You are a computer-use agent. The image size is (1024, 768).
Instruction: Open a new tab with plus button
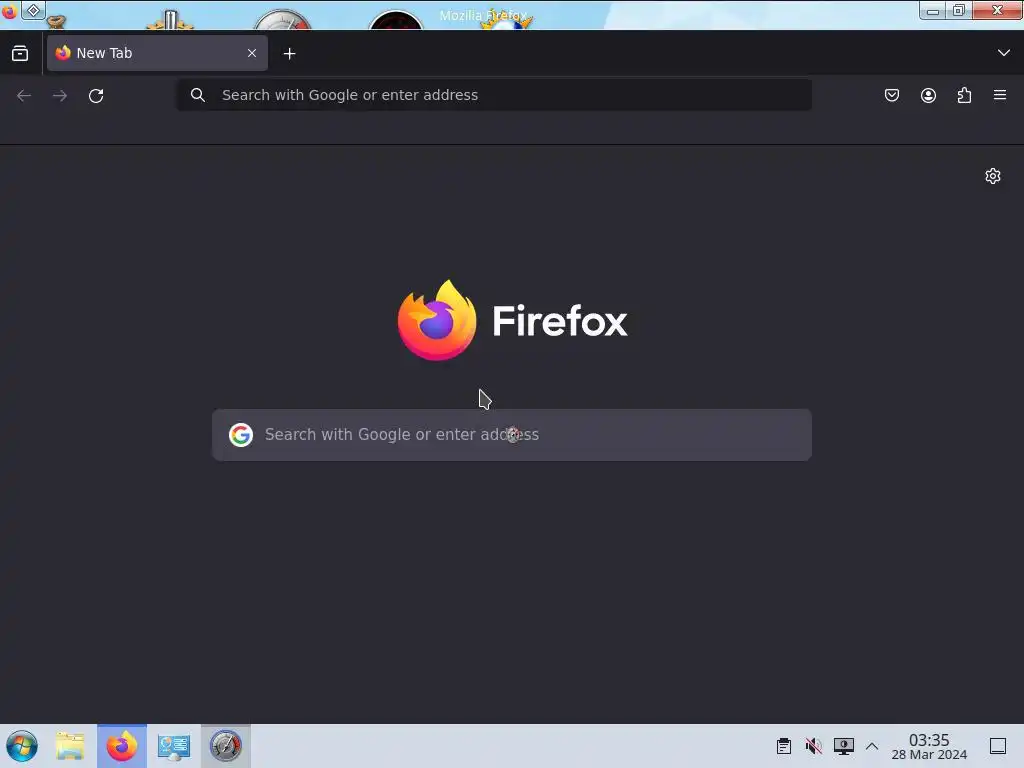pos(289,54)
